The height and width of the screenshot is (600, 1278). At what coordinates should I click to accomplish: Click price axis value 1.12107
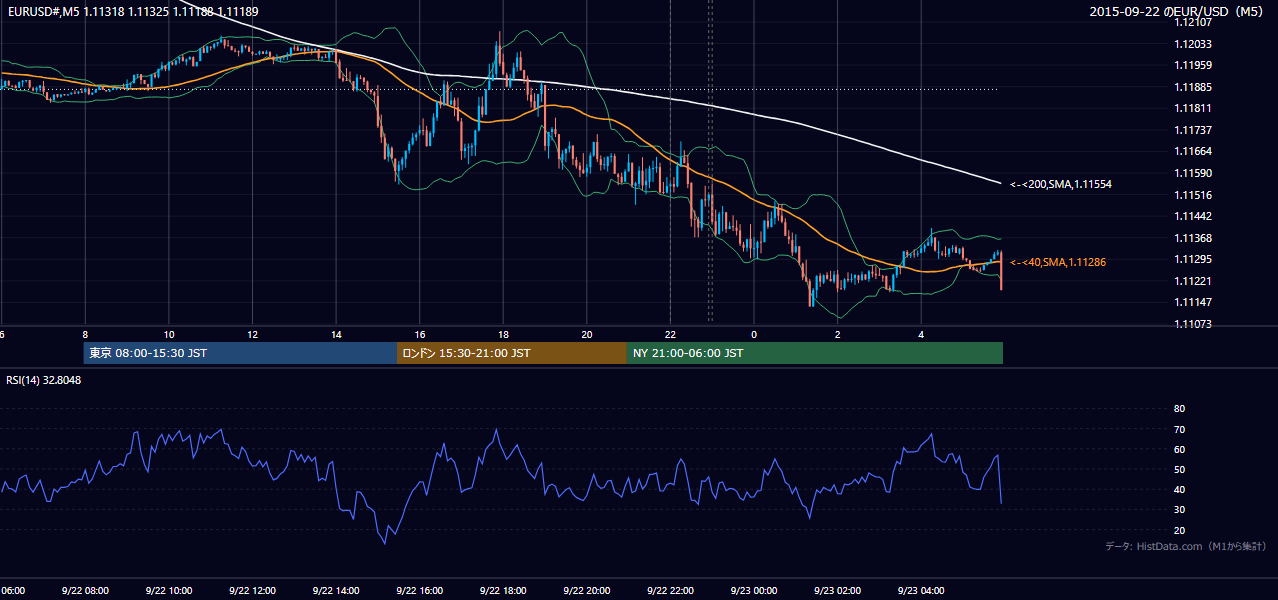coord(1193,22)
